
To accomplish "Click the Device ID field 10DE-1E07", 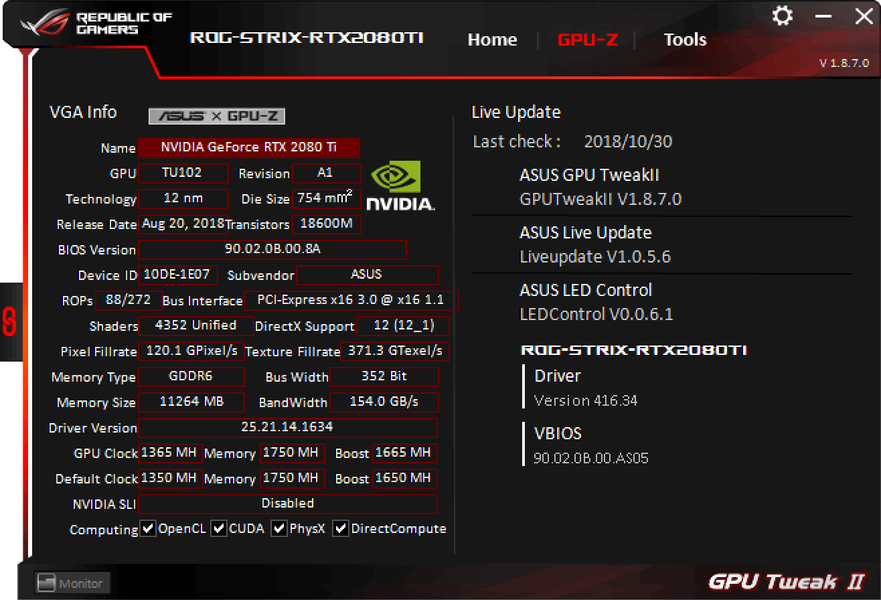I will tap(177, 275).
